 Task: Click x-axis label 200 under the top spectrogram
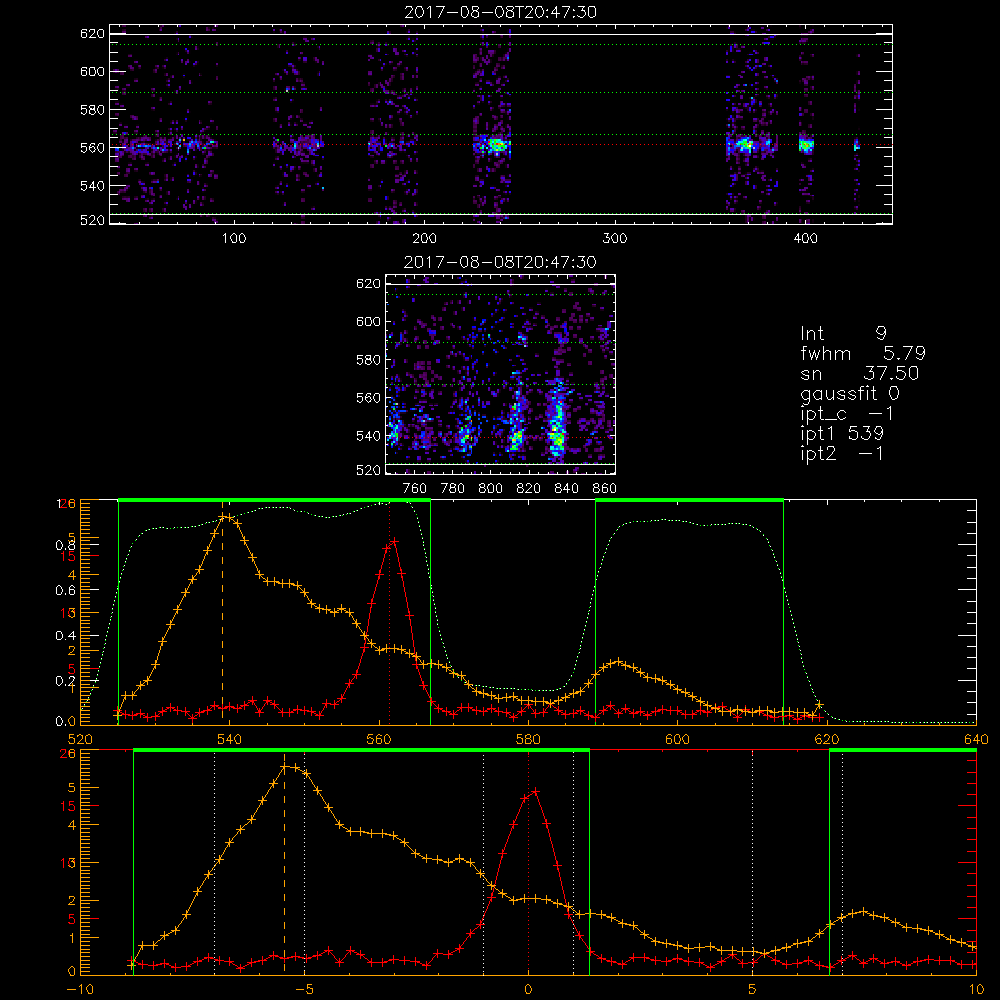pos(424,239)
